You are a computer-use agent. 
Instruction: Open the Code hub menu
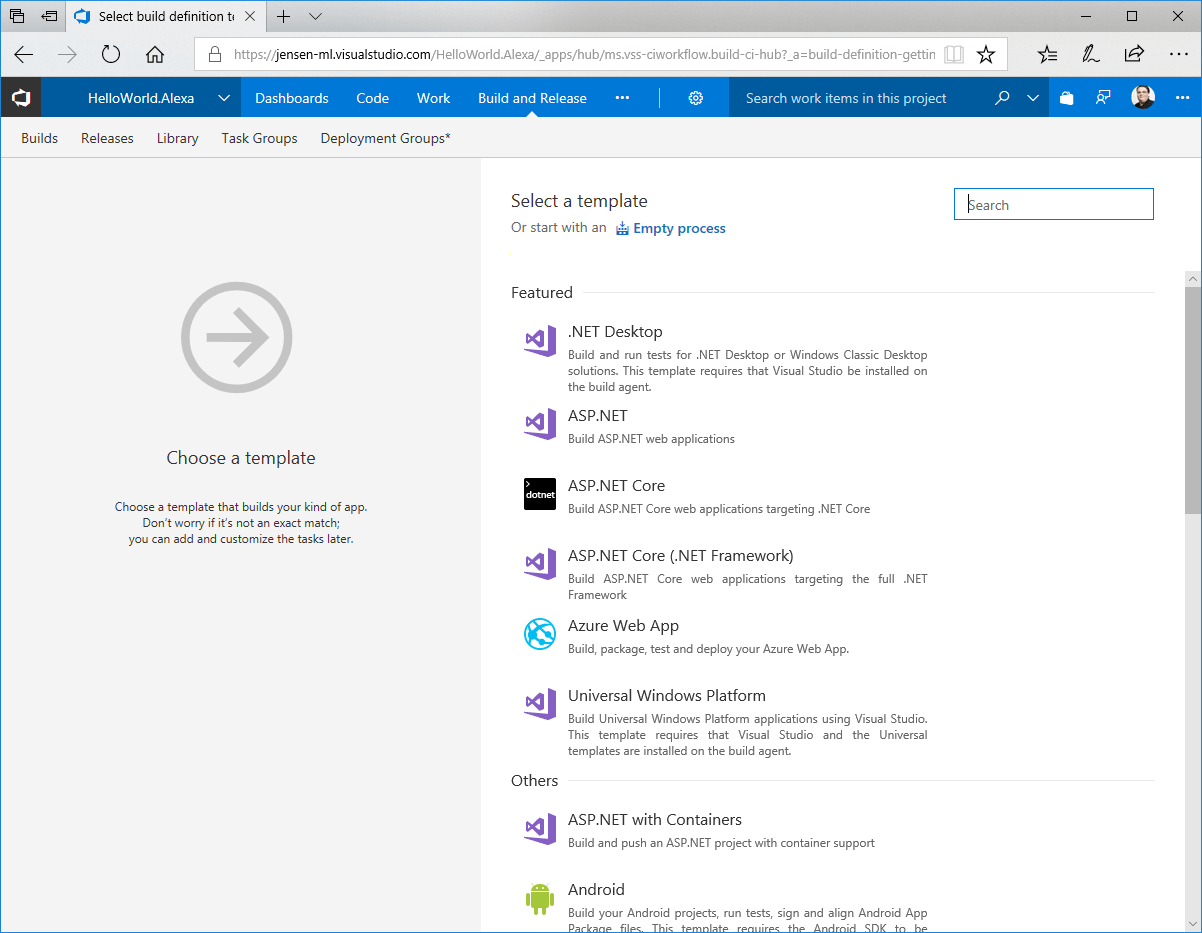coord(372,98)
